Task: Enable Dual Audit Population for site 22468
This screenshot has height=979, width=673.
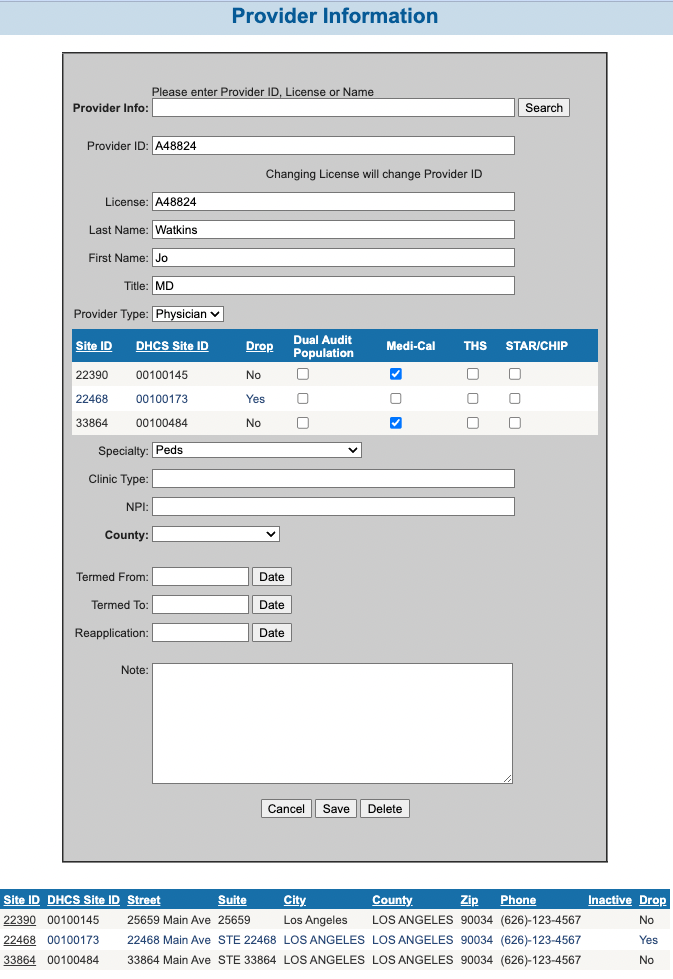Action: [x=303, y=398]
